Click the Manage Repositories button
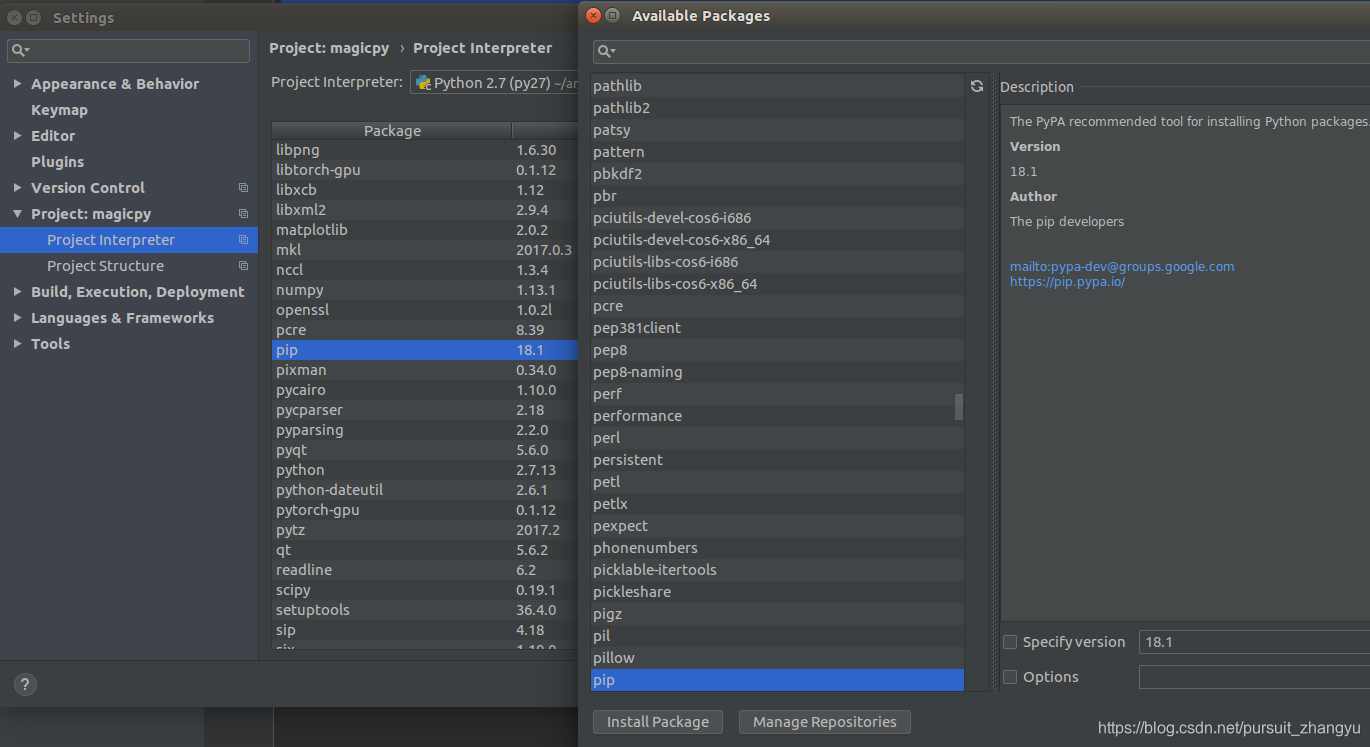 click(x=825, y=722)
